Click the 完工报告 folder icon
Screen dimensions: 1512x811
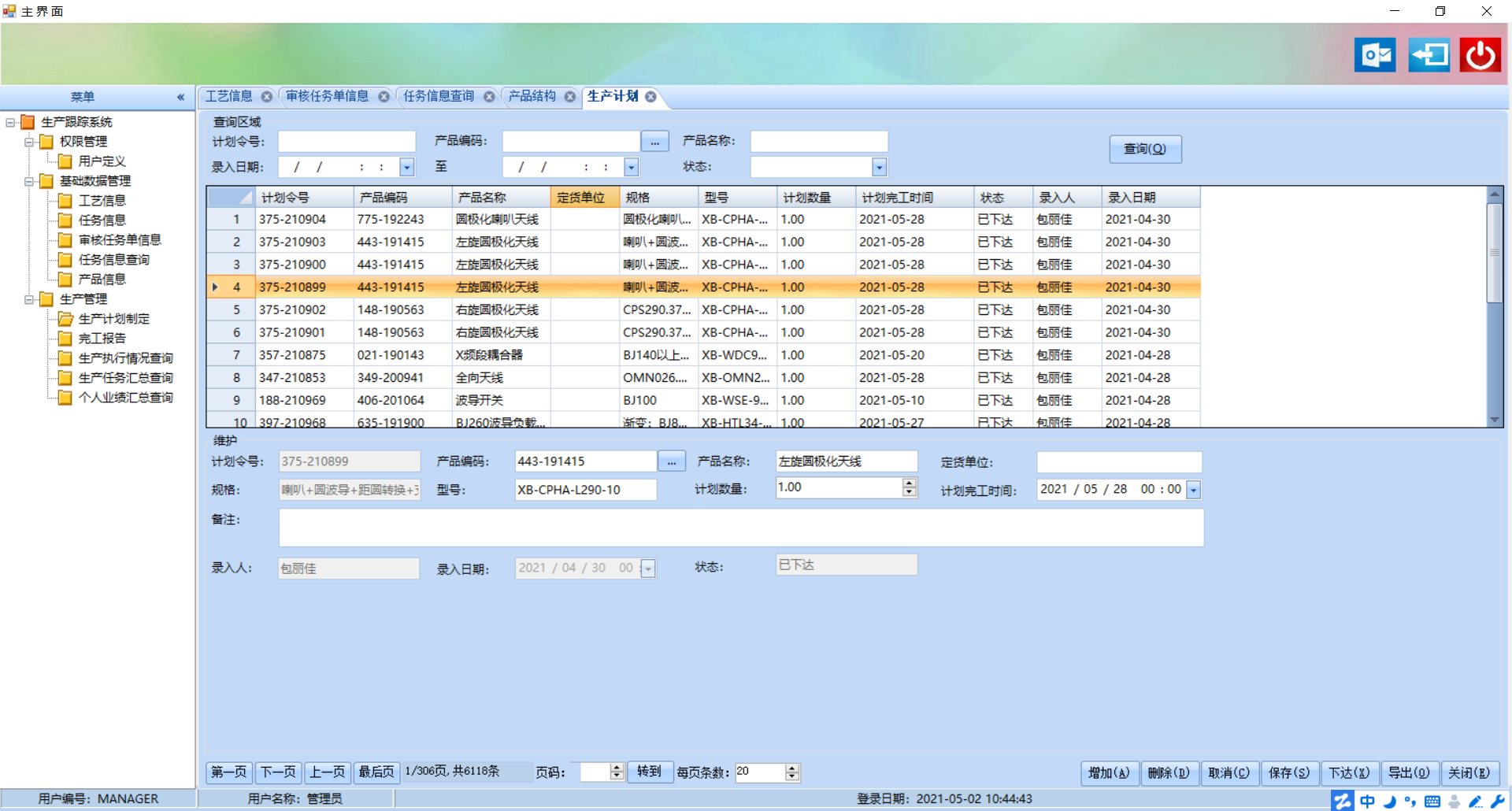pyautogui.click(x=65, y=339)
